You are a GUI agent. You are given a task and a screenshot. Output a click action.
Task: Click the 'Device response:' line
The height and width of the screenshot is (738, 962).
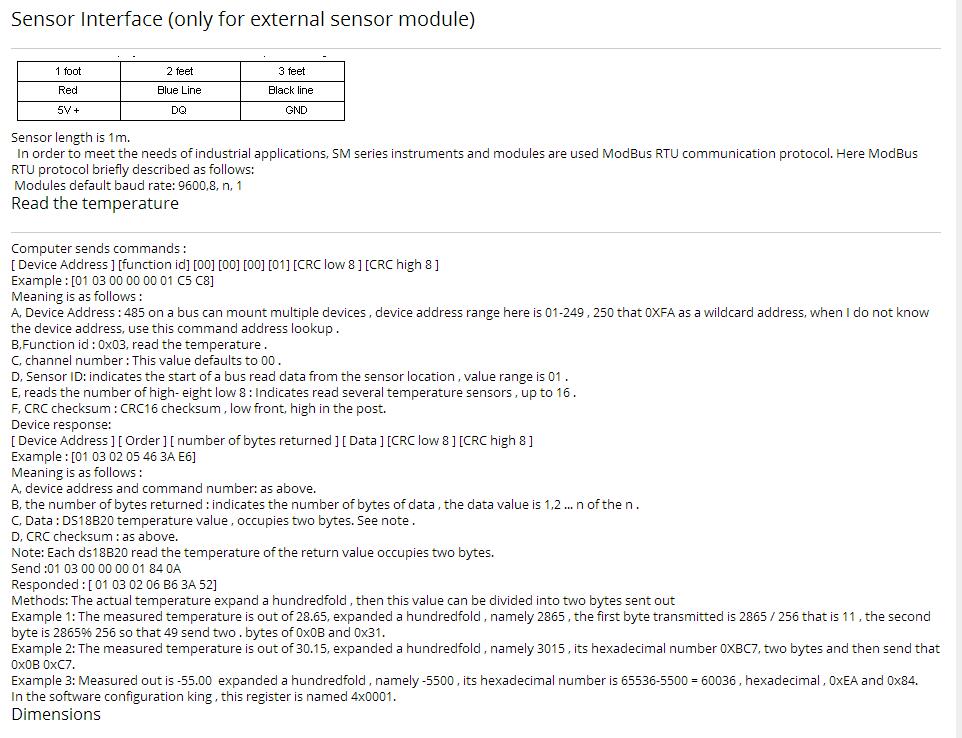pos(61,425)
